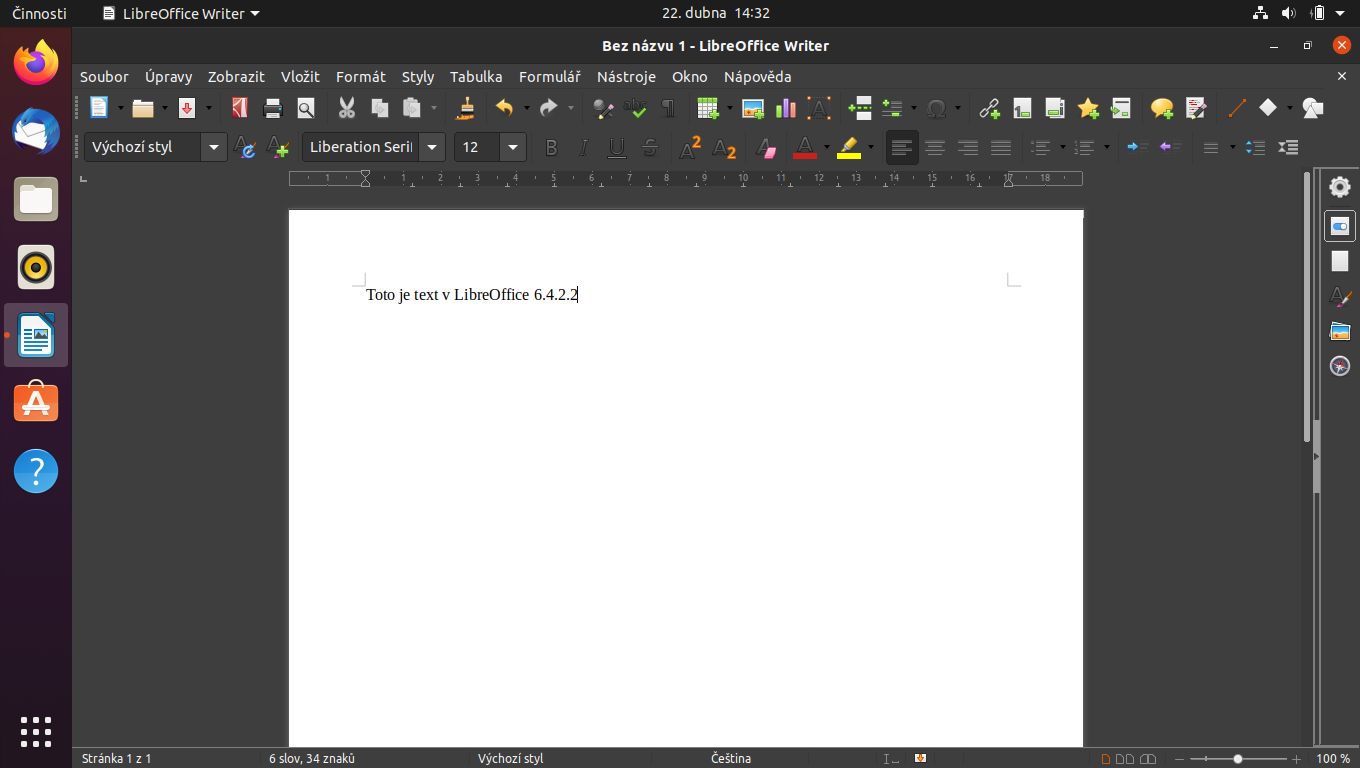This screenshot has height=768, width=1360.
Task: Open paragraph style dropdown
Action: pos(214,147)
